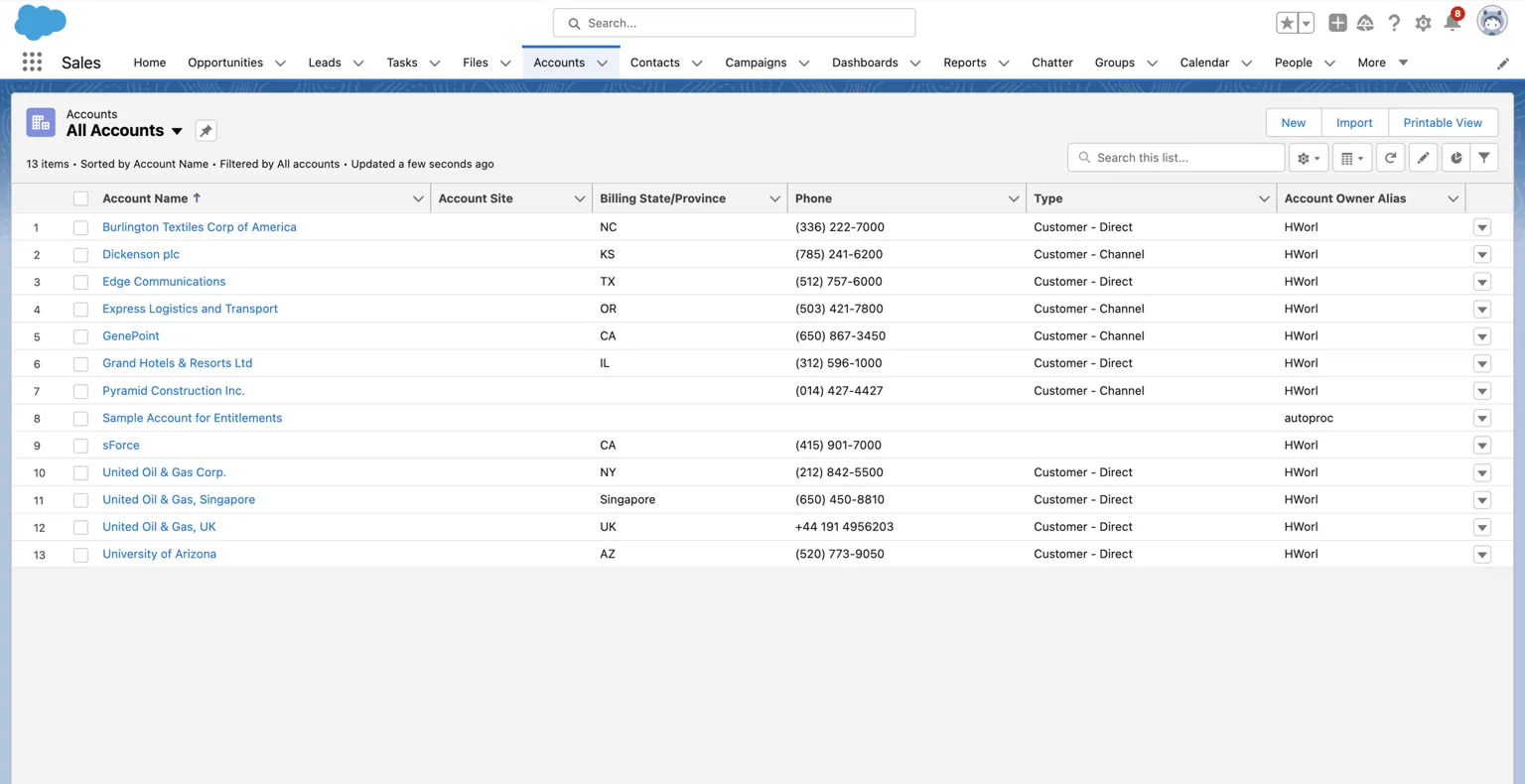Open row actions for University of Arizona
This screenshot has width=1525, height=784.
pyautogui.click(x=1481, y=555)
